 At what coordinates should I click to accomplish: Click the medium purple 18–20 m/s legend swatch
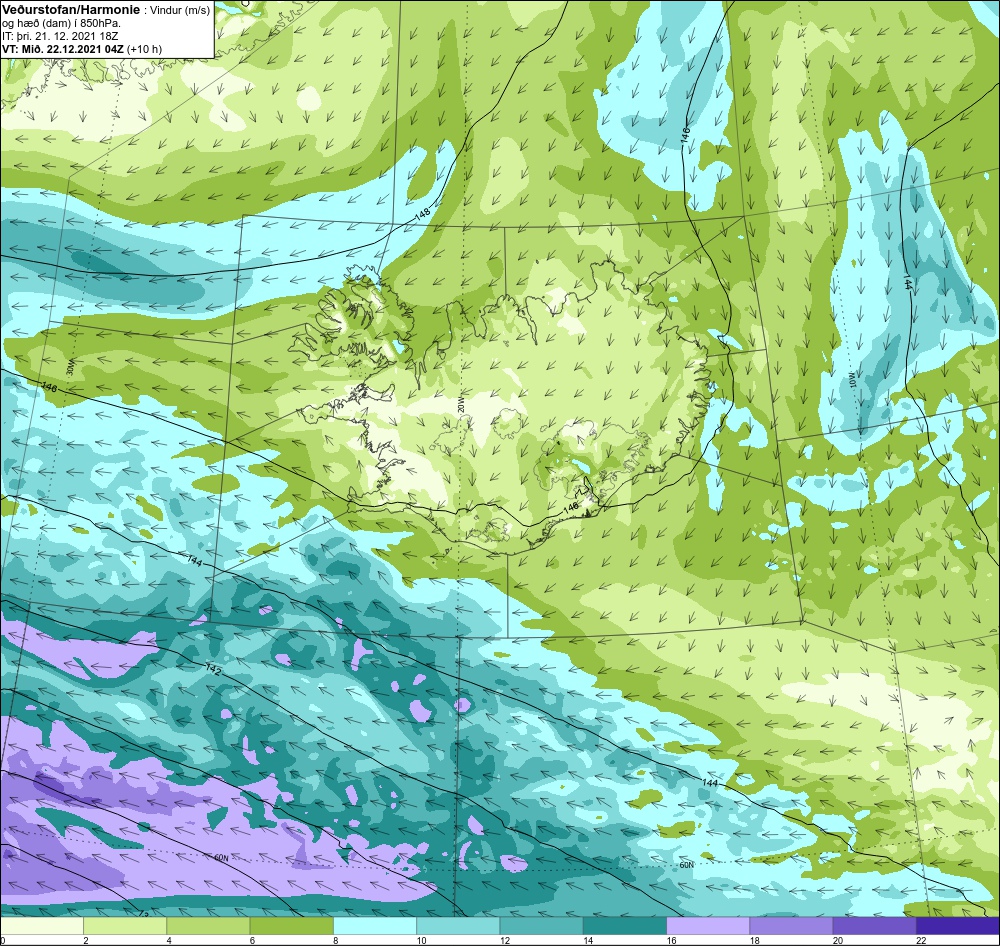tap(791, 926)
